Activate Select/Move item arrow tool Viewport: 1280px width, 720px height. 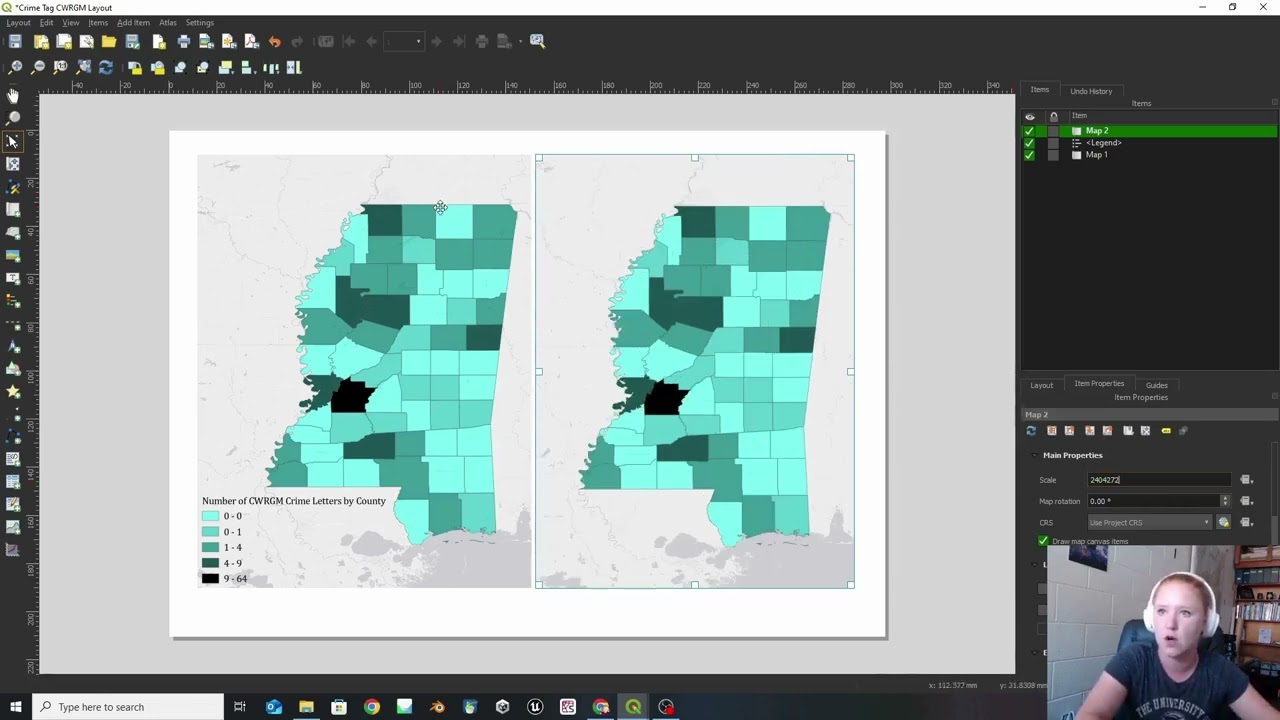tap(13, 141)
